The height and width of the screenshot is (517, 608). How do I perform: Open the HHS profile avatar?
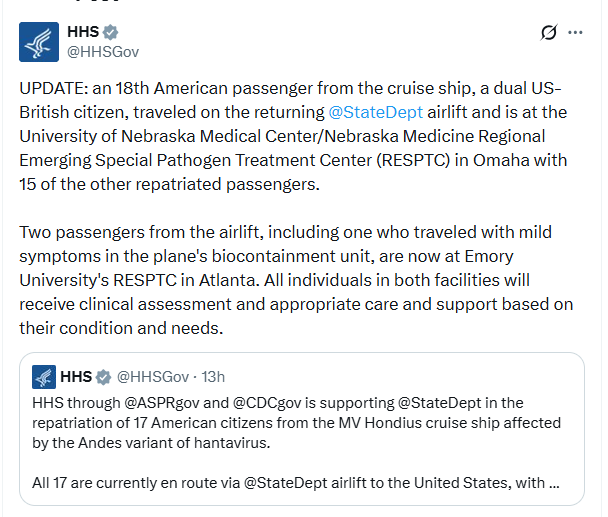point(39,42)
